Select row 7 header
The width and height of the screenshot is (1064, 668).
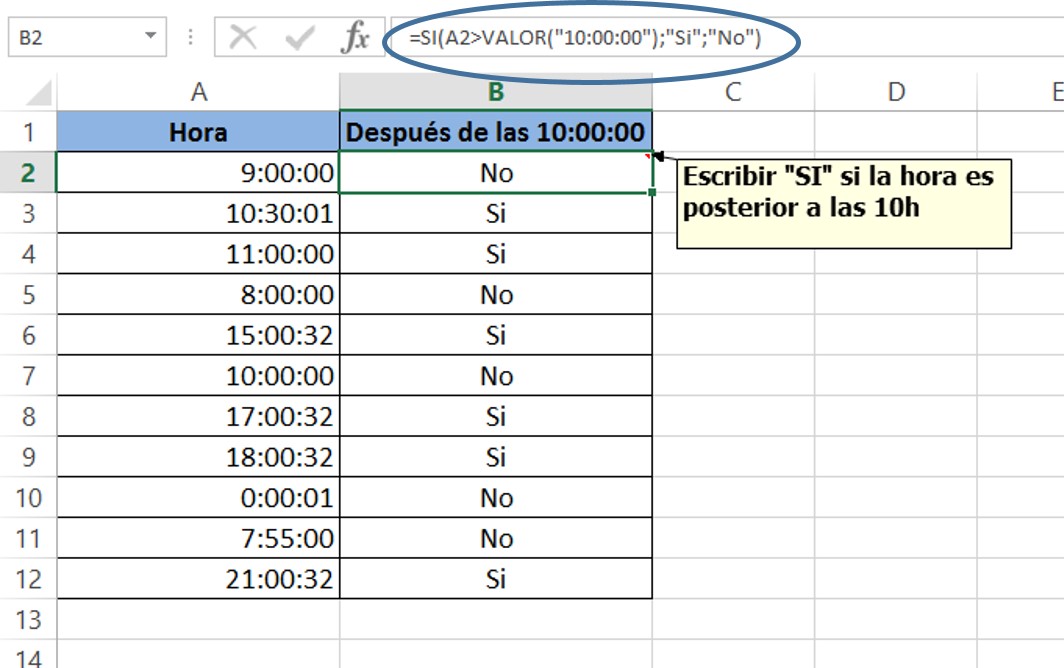tap(28, 376)
